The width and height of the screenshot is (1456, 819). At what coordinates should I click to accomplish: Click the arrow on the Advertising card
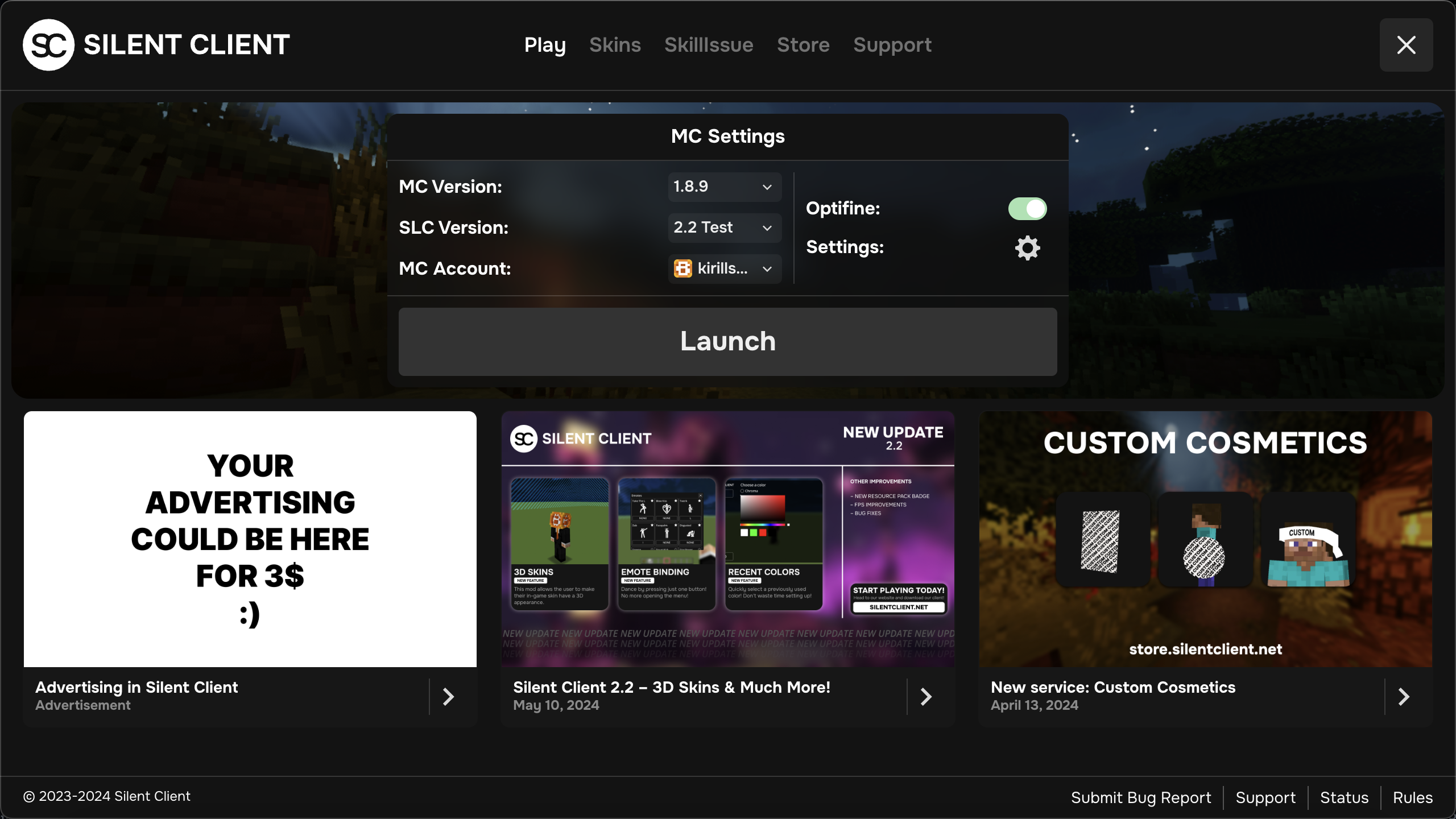point(449,696)
